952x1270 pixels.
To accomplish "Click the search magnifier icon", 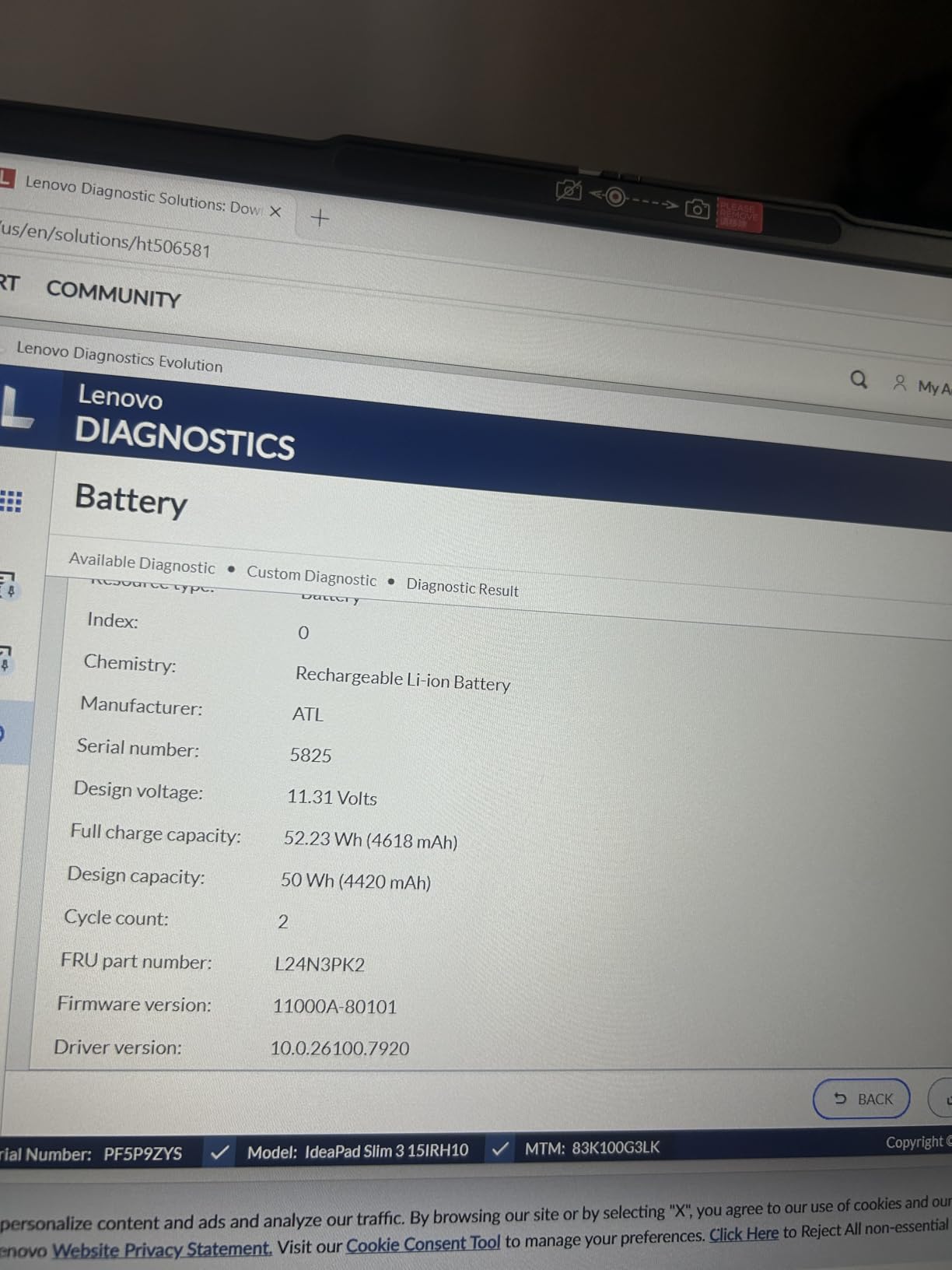I will 859,379.
